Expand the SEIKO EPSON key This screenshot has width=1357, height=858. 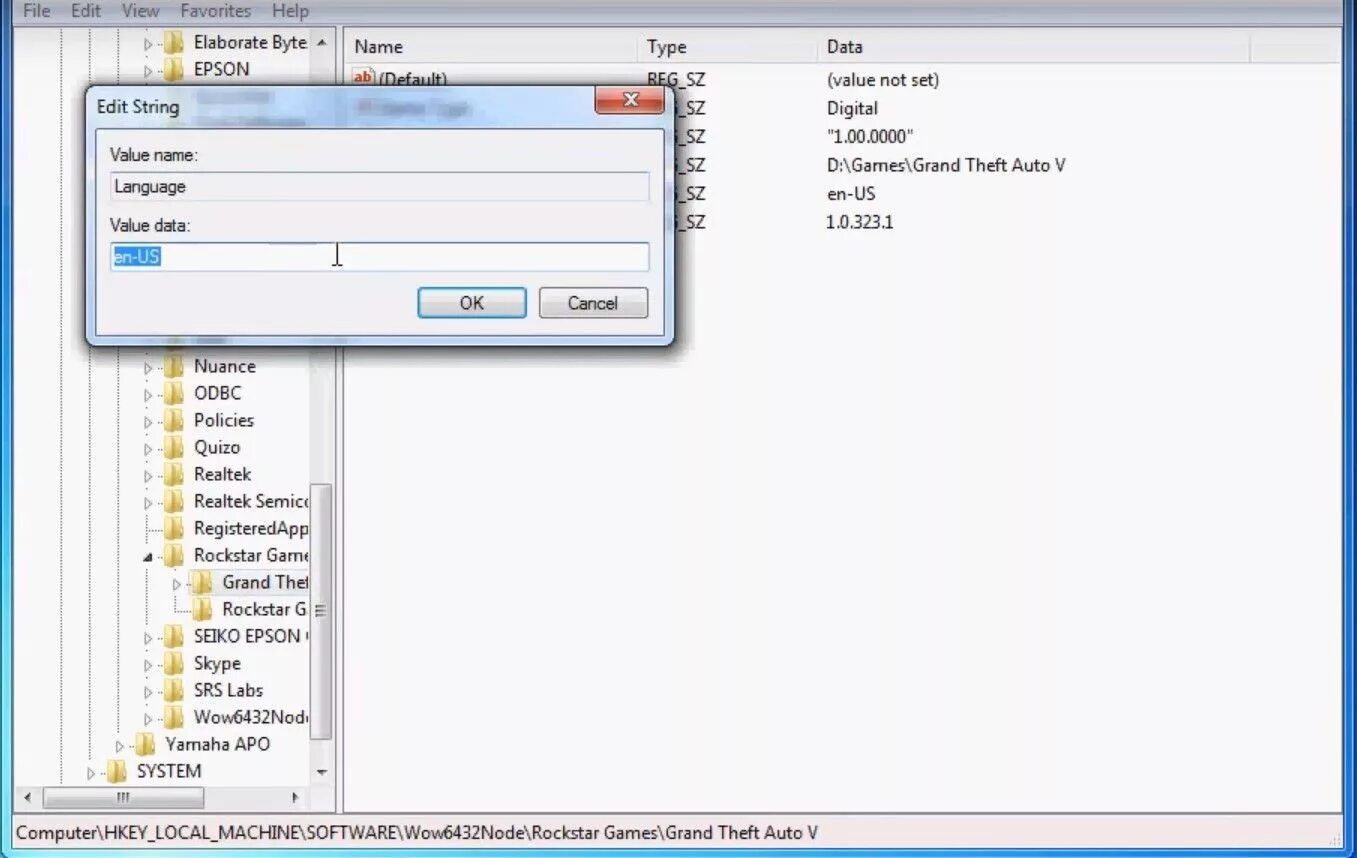click(x=148, y=637)
